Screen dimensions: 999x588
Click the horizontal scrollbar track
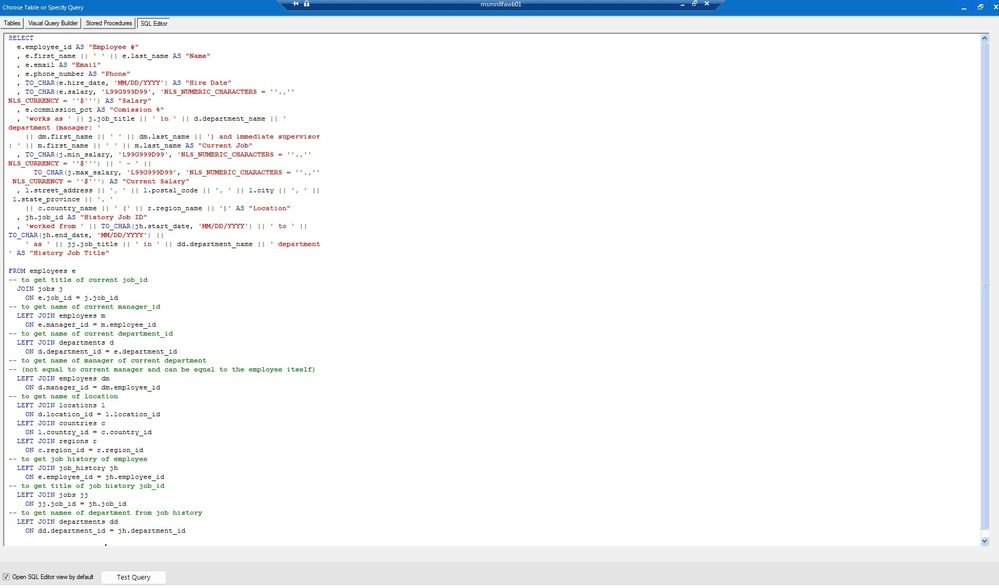tap(490, 543)
